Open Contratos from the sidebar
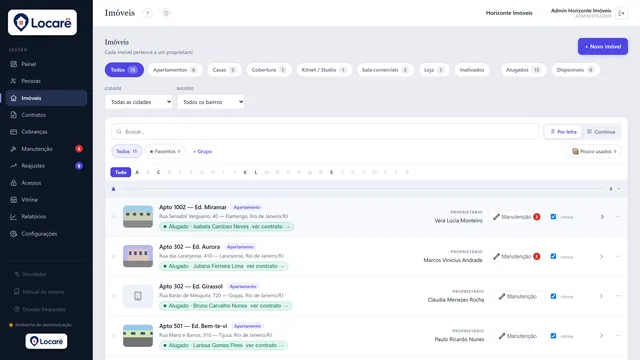640x360 pixels. click(x=46, y=115)
